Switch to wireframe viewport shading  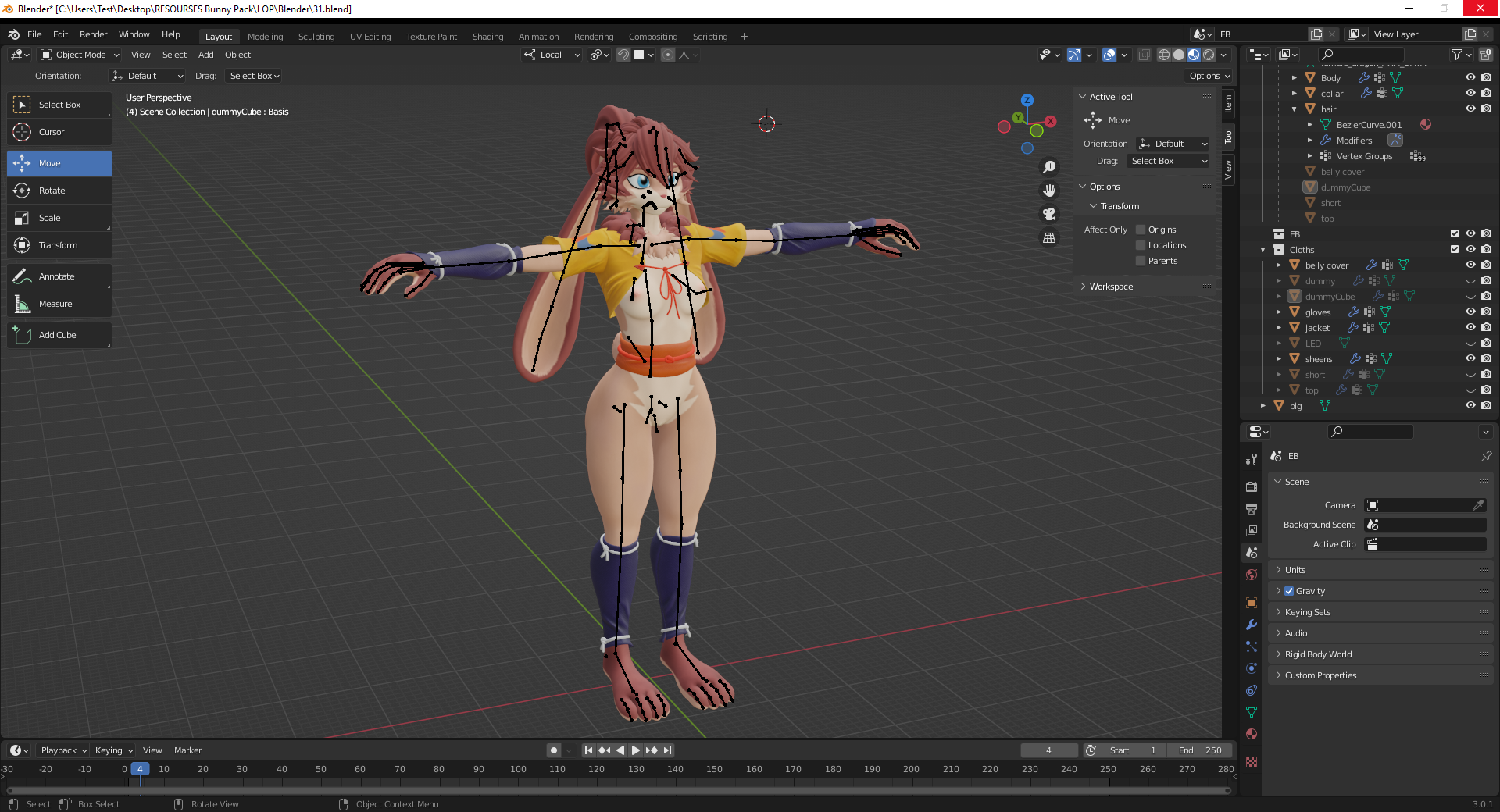pos(1164,55)
